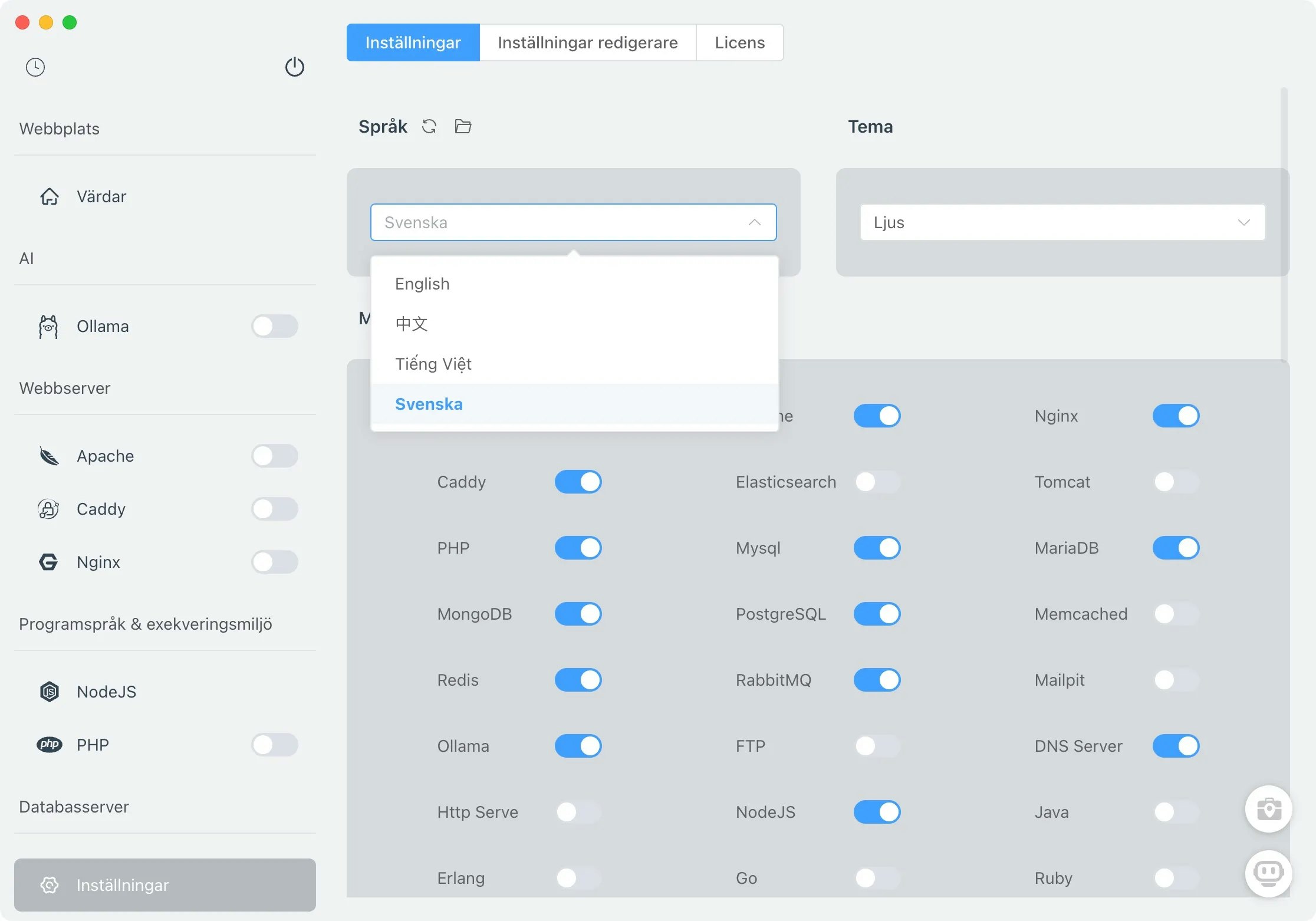Enable the Tomcat module toggle
Image resolution: width=1316 pixels, height=921 pixels.
point(1176,482)
